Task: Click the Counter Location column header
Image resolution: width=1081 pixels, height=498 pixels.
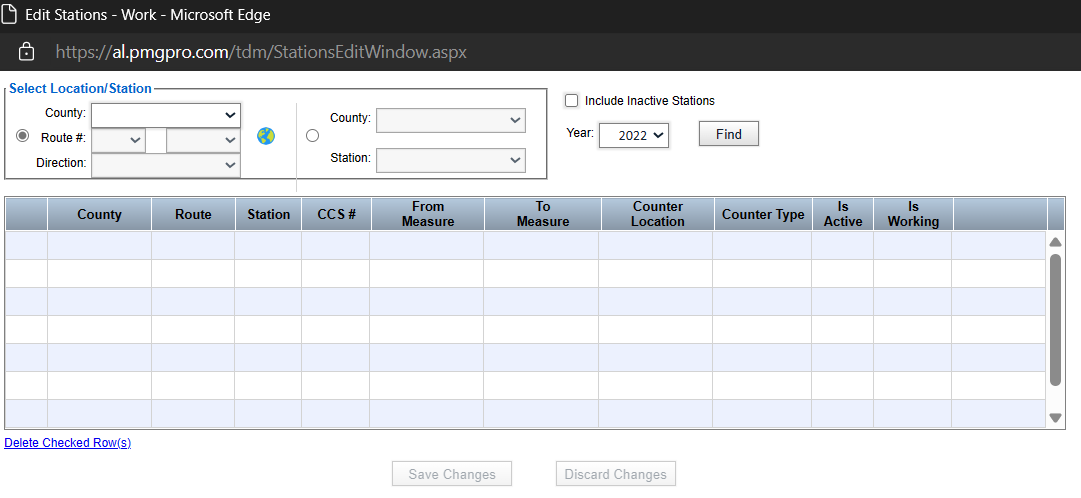Action: pyautogui.click(x=658, y=214)
